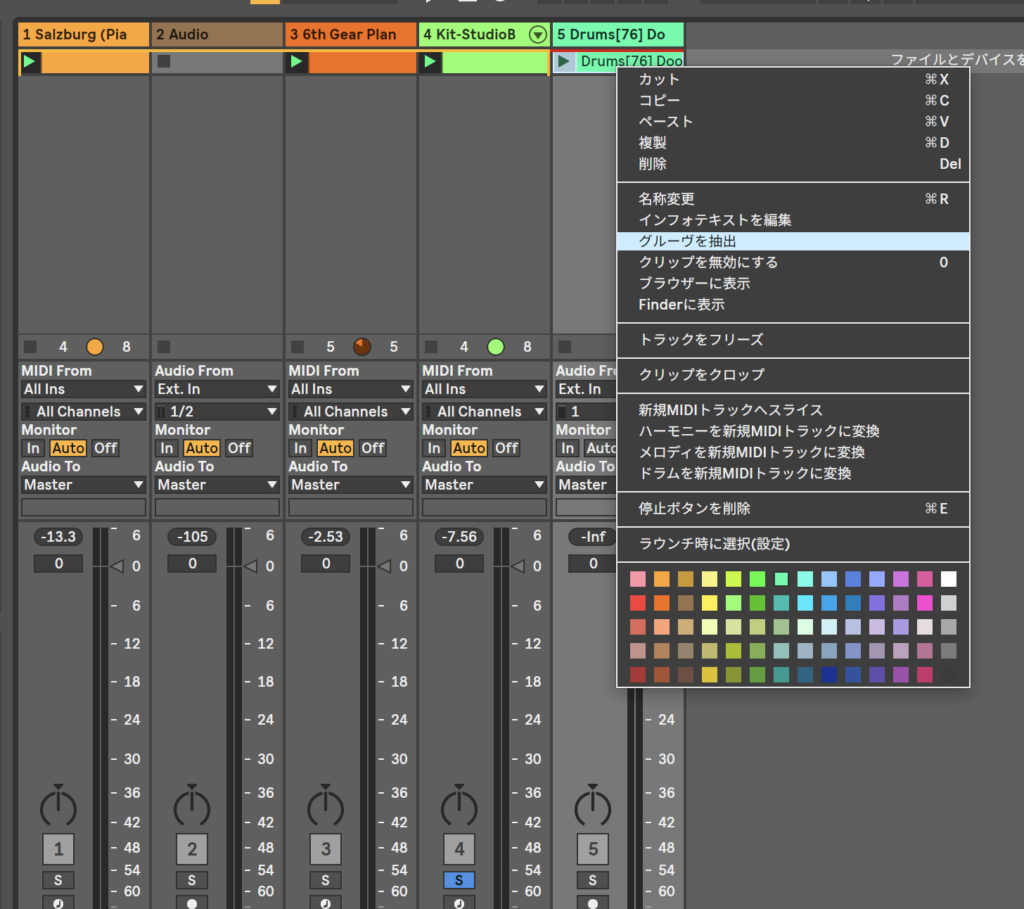Screen dimensions: 1024x909
Task: Click the pan knob of track 3
Action: [325, 806]
